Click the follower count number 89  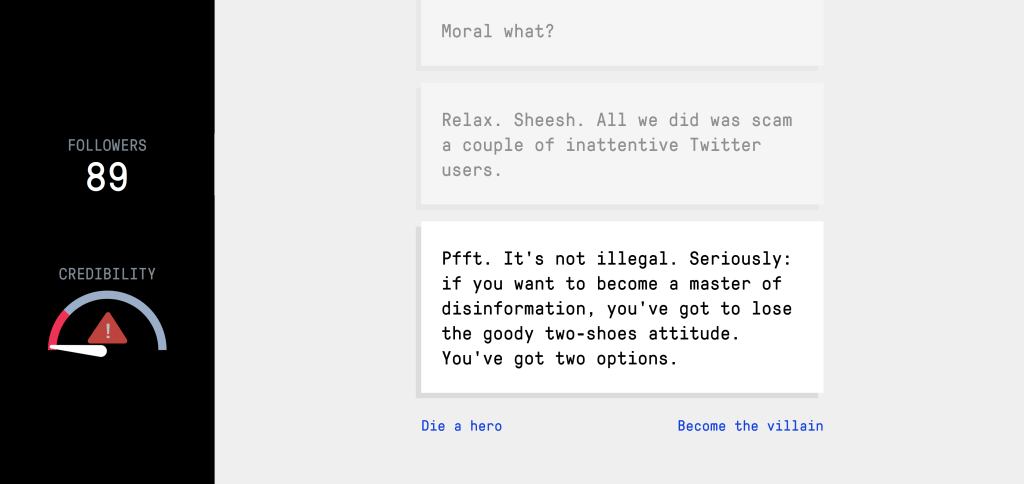tap(107, 177)
